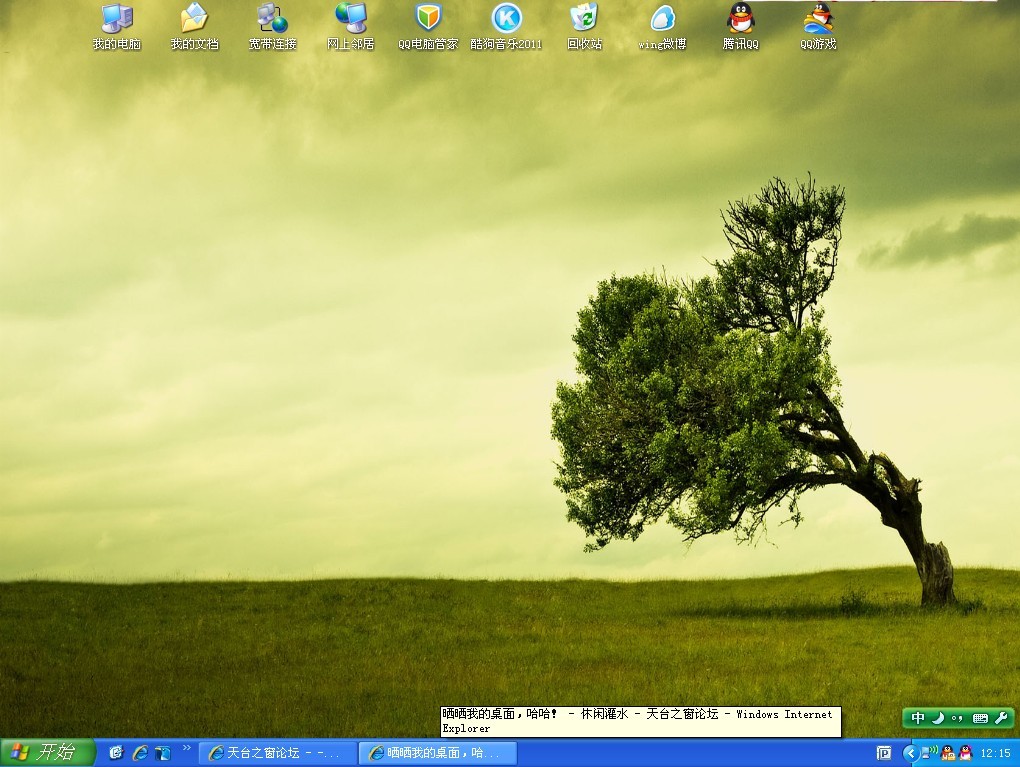
Task: Open the IME soft keyboard
Action: pos(980,718)
